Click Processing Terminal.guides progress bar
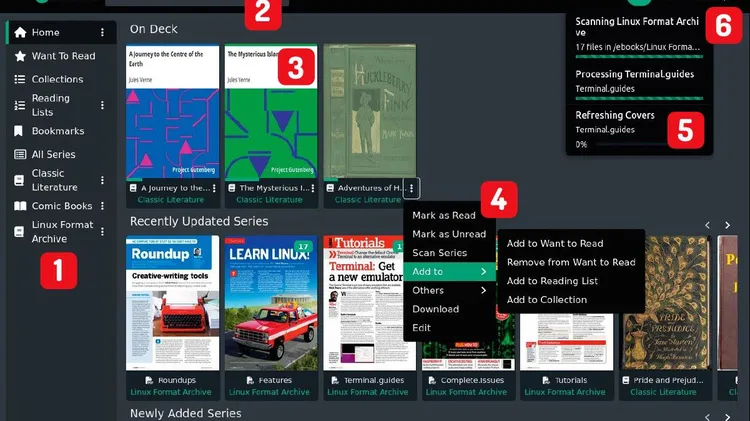This screenshot has width=750, height=421. (640, 99)
